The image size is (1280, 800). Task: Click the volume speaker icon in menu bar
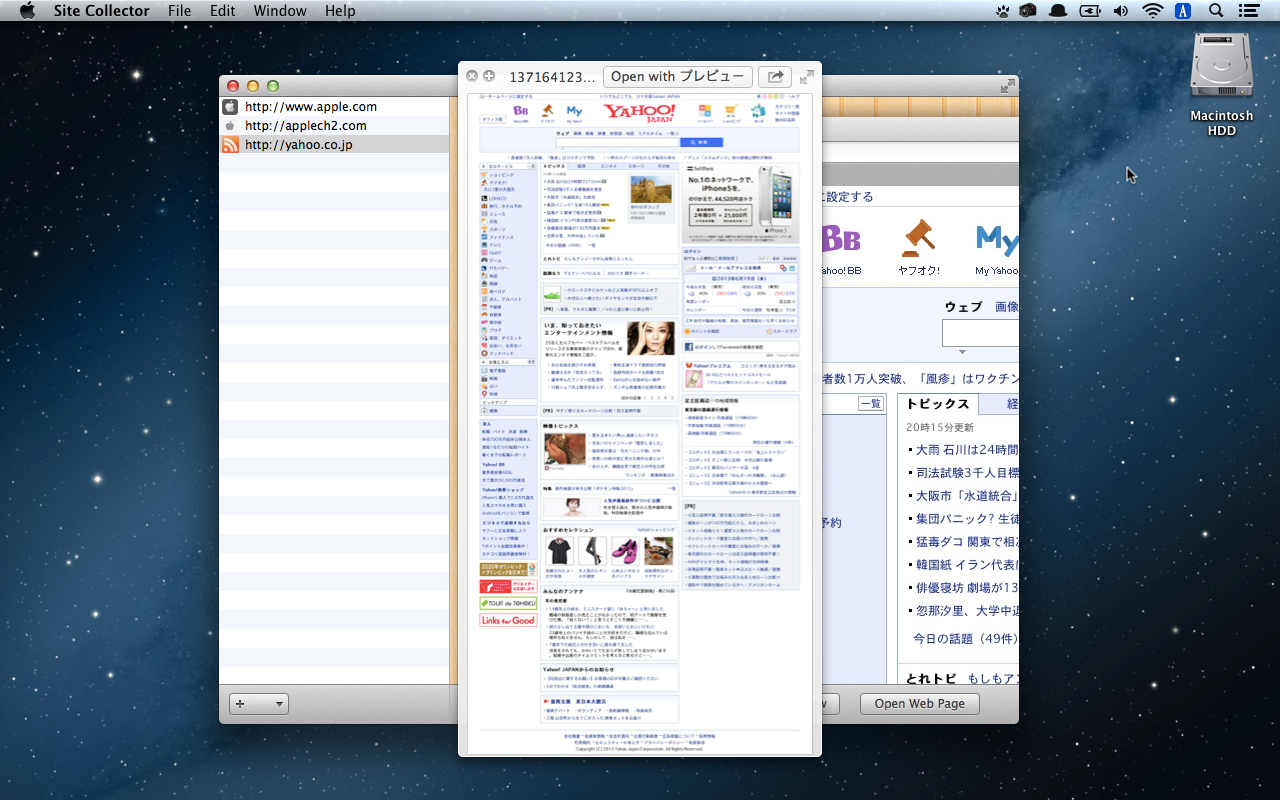1120,11
